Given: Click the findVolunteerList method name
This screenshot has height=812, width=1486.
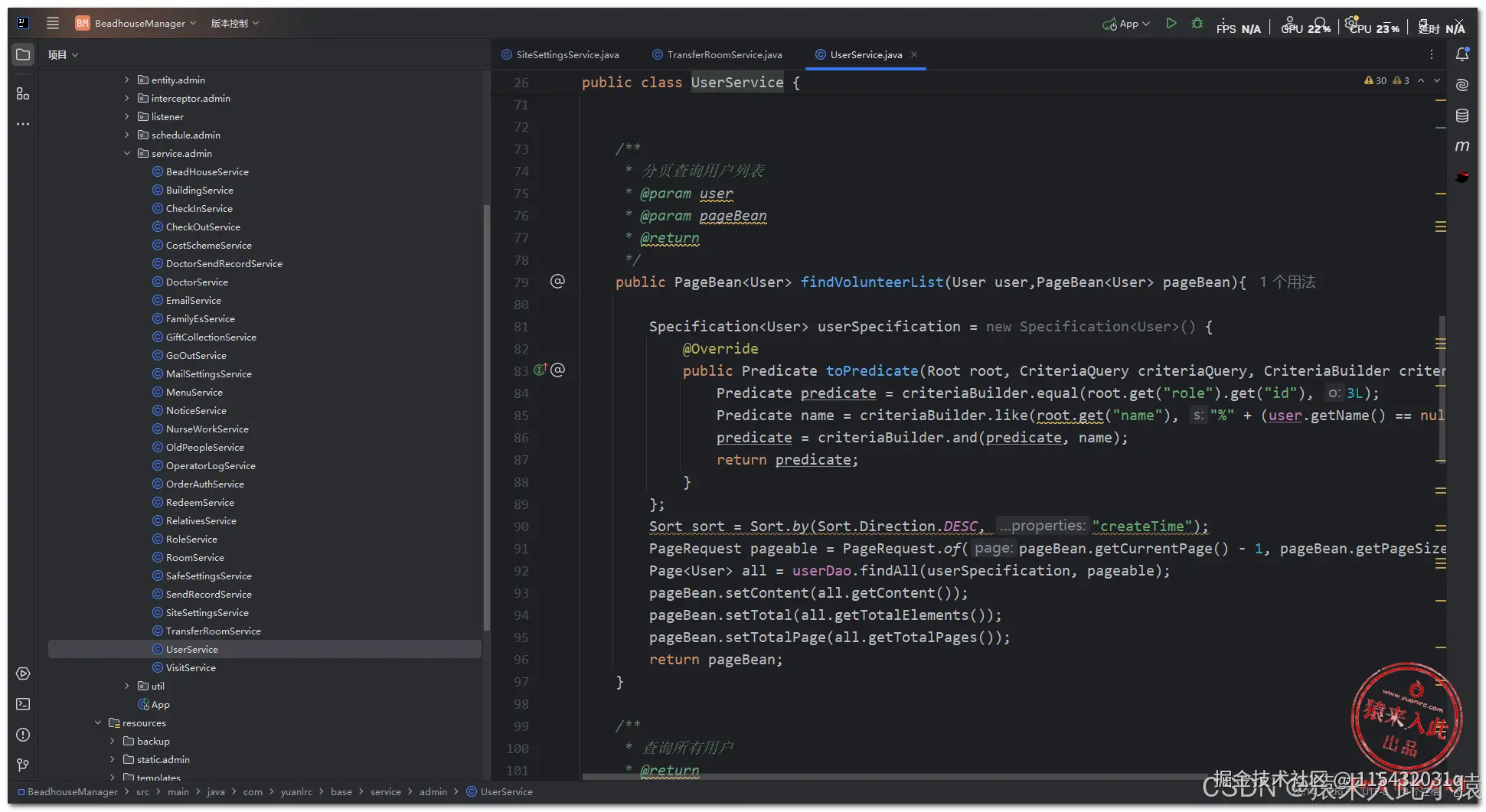Looking at the screenshot, I should point(872,282).
